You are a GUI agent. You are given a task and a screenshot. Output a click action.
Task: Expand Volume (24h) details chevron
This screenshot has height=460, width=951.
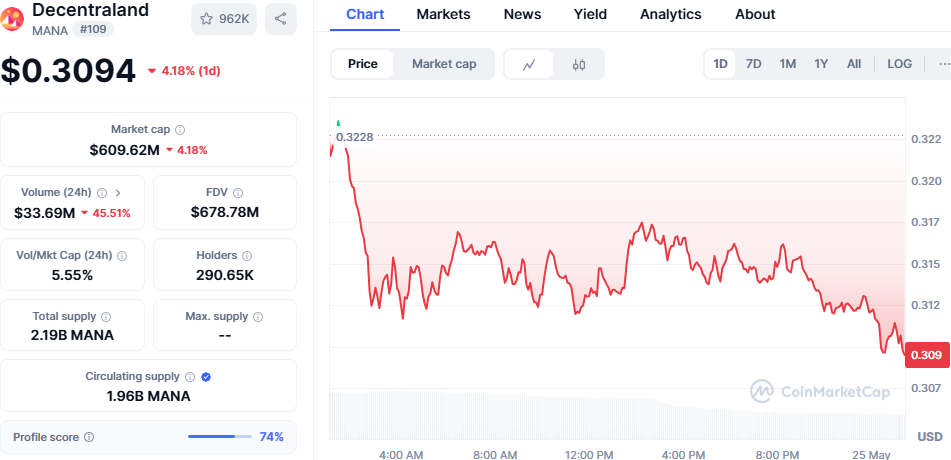pyautogui.click(x=118, y=193)
